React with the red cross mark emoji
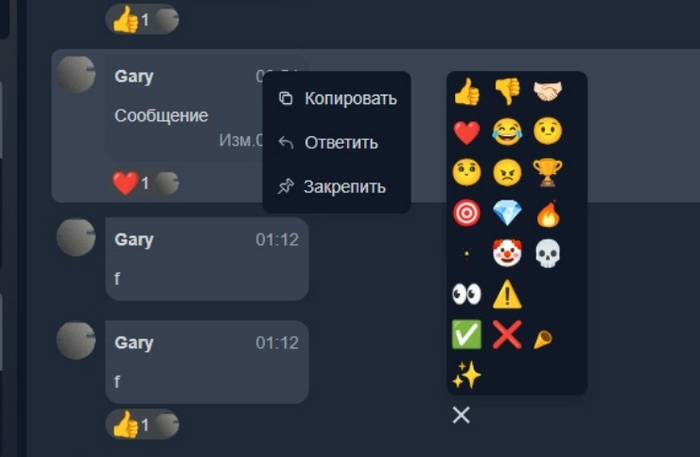700x457 pixels. [507, 334]
